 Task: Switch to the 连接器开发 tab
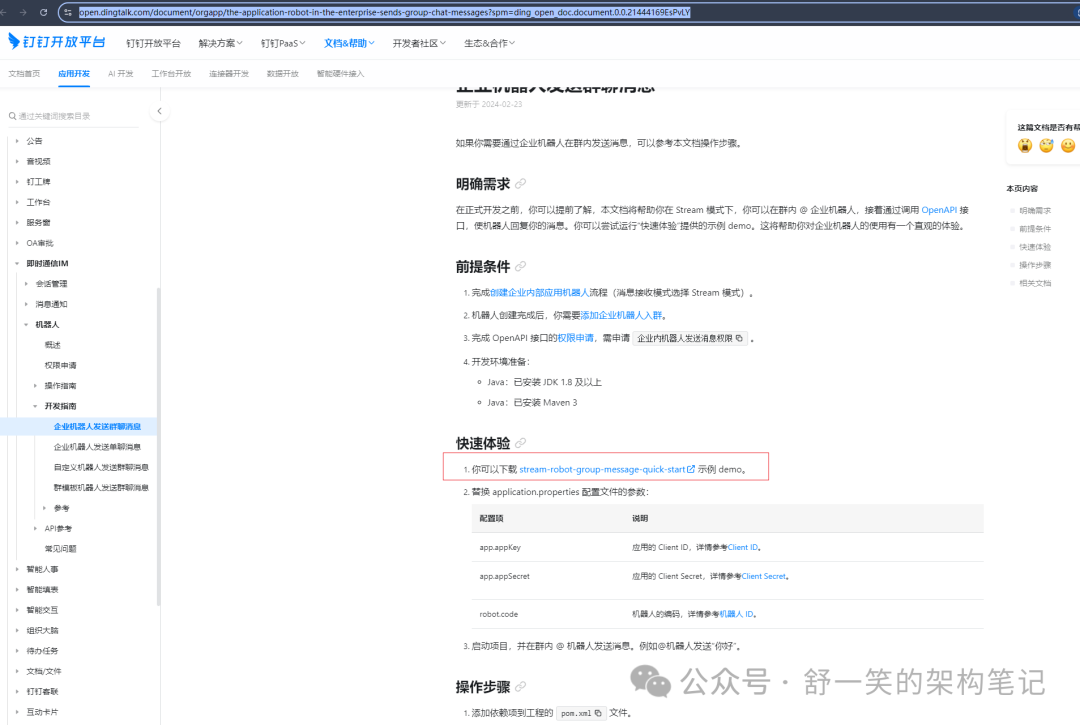(x=229, y=74)
